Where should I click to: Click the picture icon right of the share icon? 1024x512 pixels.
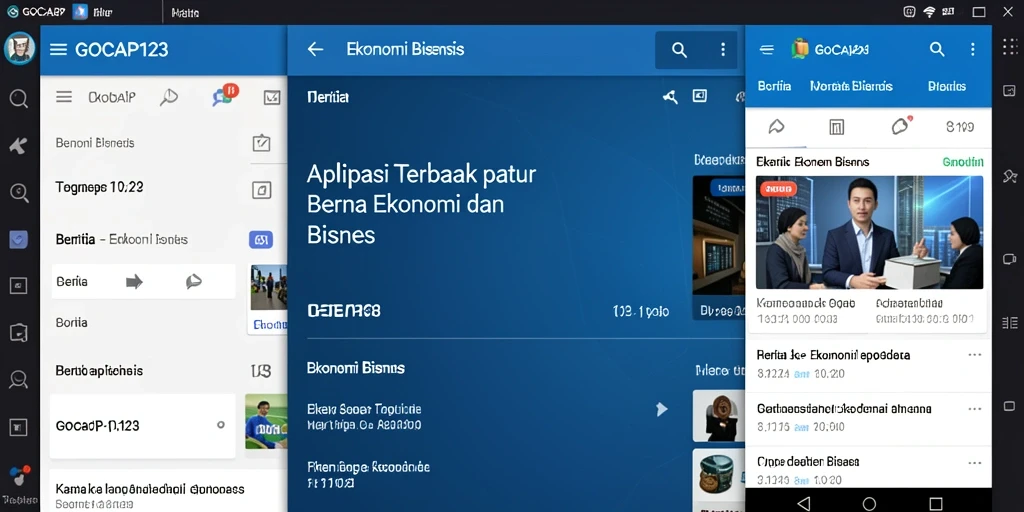point(699,97)
